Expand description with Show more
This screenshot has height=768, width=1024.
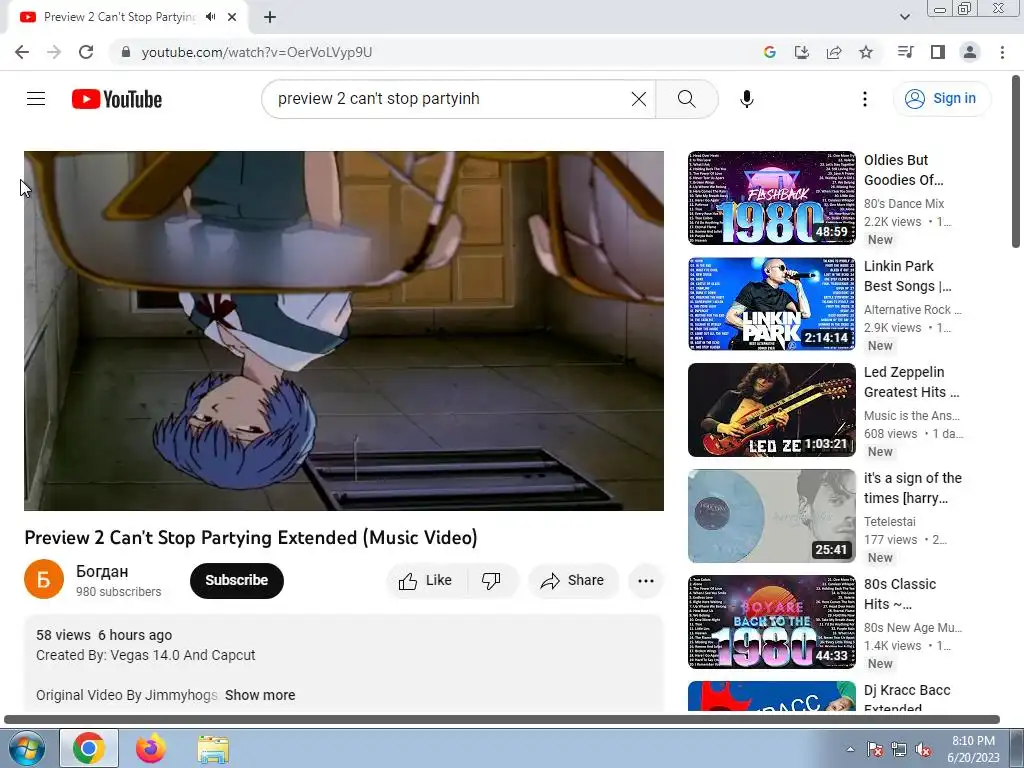point(260,695)
